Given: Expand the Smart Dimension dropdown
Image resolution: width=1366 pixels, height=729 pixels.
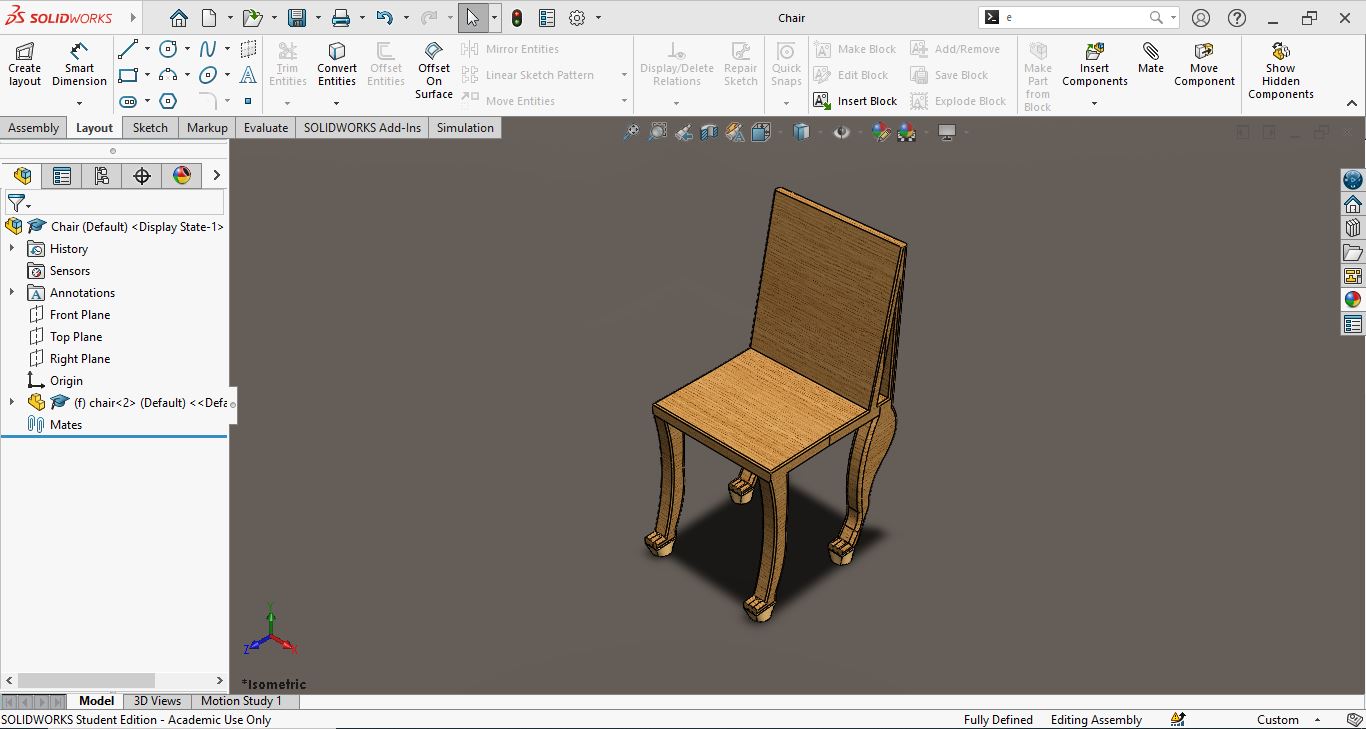Looking at the screenshot, I should [79, 102].
